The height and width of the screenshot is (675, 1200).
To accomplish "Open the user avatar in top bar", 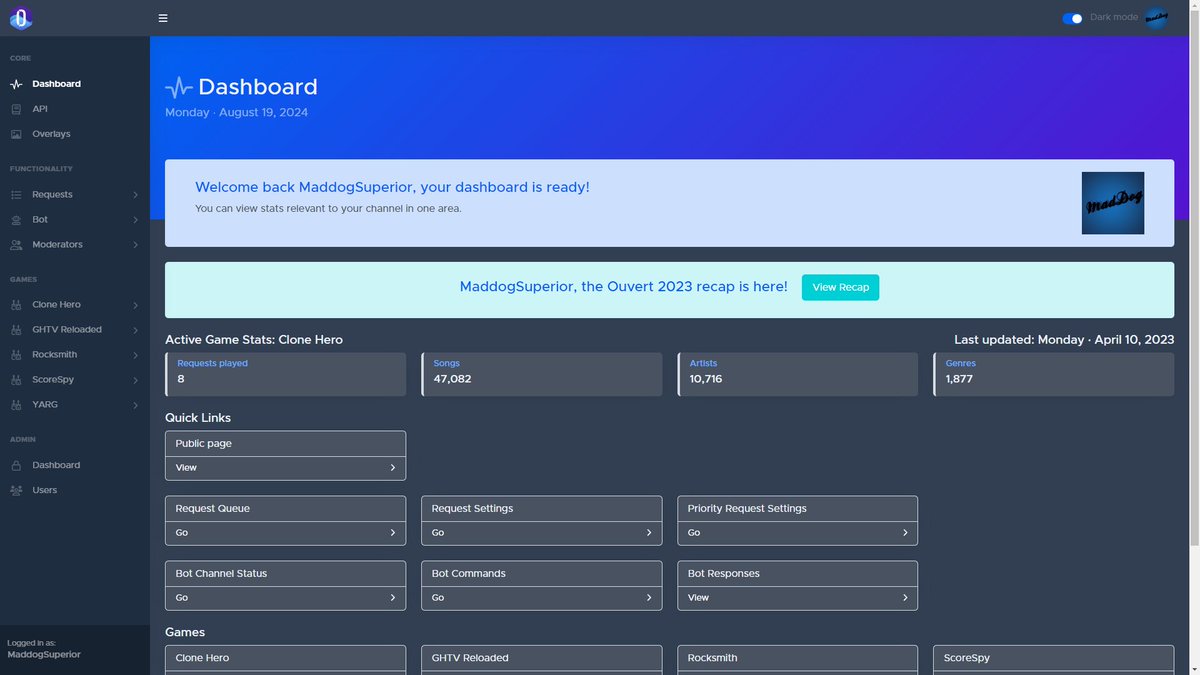I will pos(1156,18).
